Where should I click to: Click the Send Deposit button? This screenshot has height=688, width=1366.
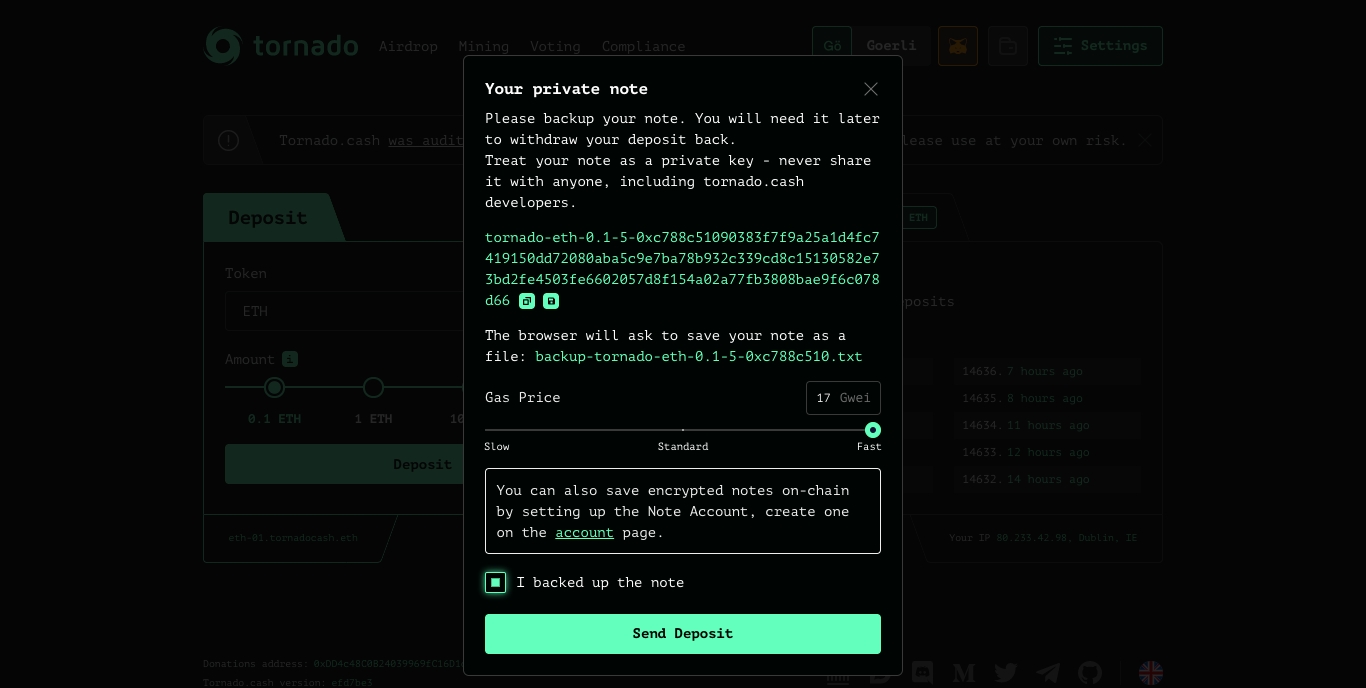click(683, 634)
